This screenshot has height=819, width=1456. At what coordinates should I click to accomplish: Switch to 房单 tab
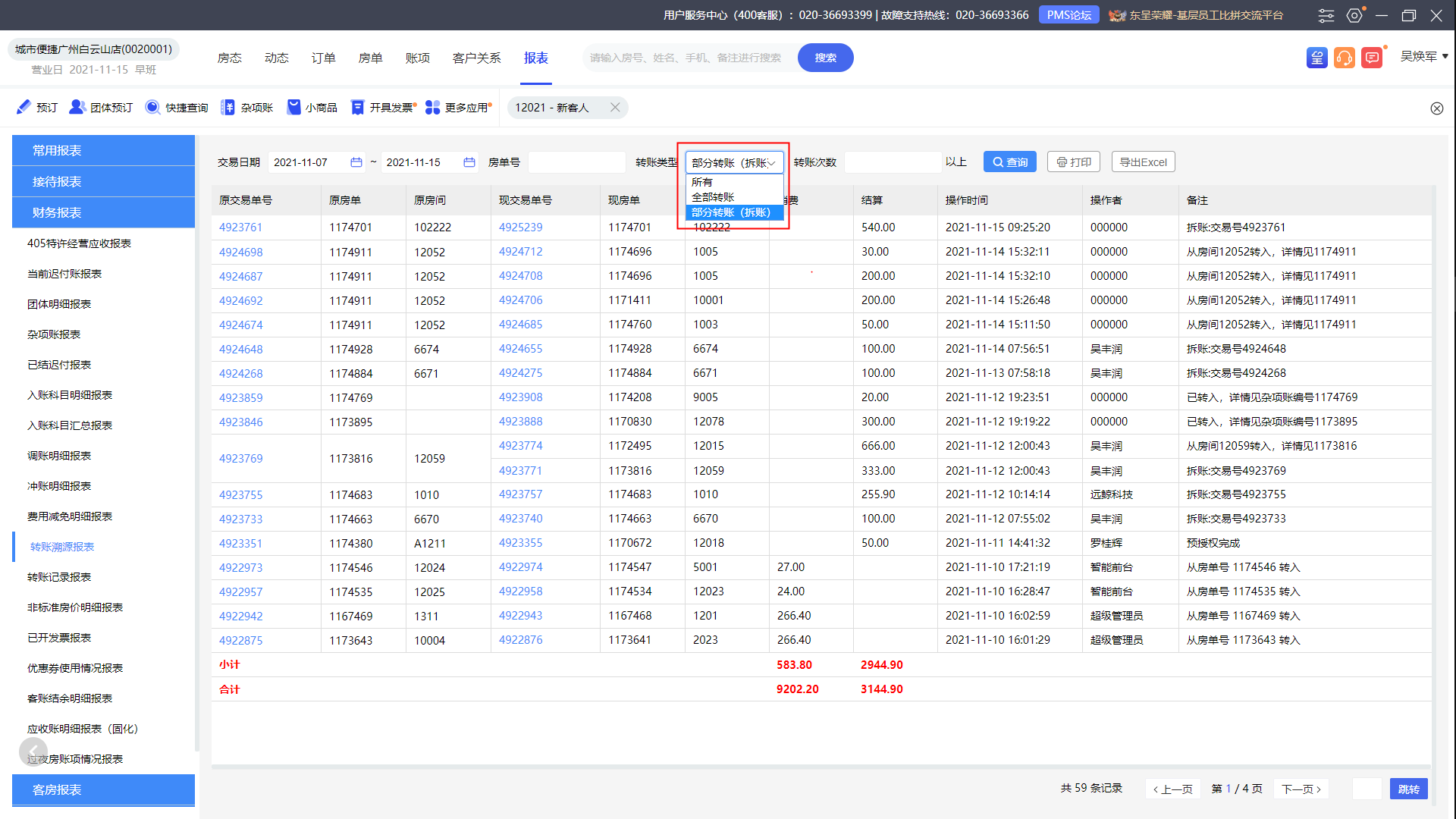(x=370, y=58)
